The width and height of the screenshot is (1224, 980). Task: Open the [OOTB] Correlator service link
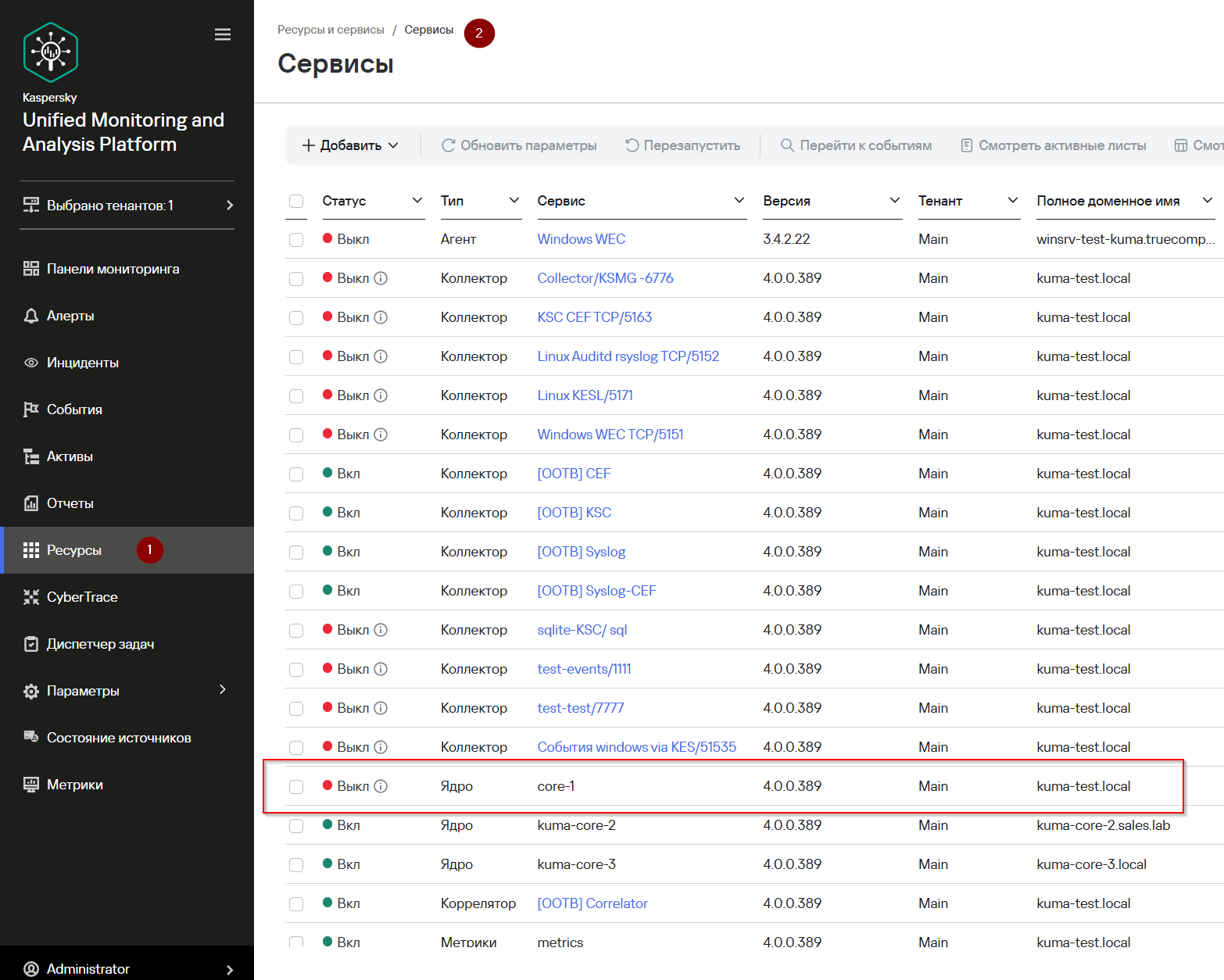592,903
